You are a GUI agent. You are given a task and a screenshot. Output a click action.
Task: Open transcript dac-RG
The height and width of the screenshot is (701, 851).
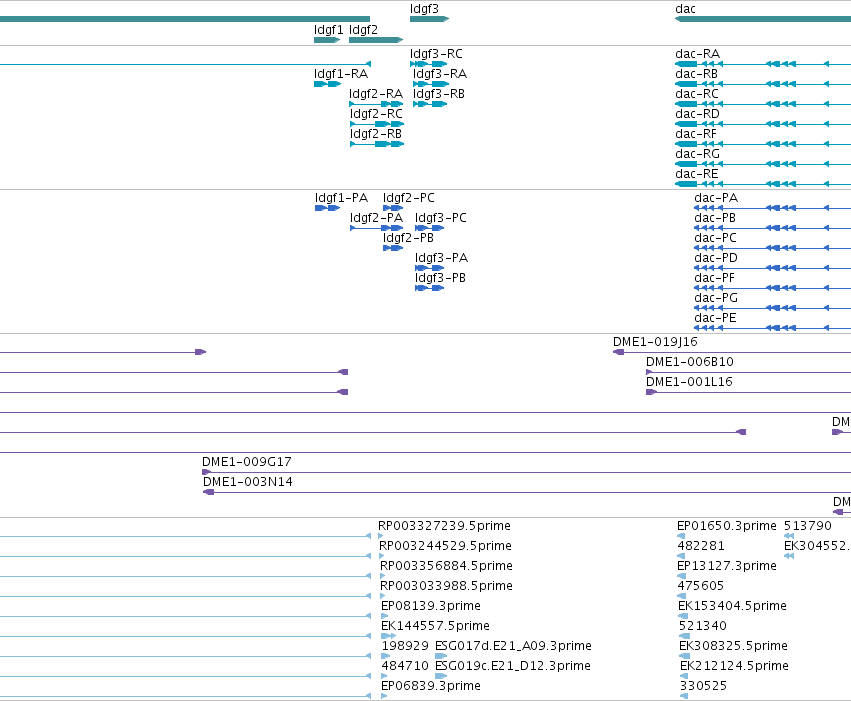coord(697,154)
